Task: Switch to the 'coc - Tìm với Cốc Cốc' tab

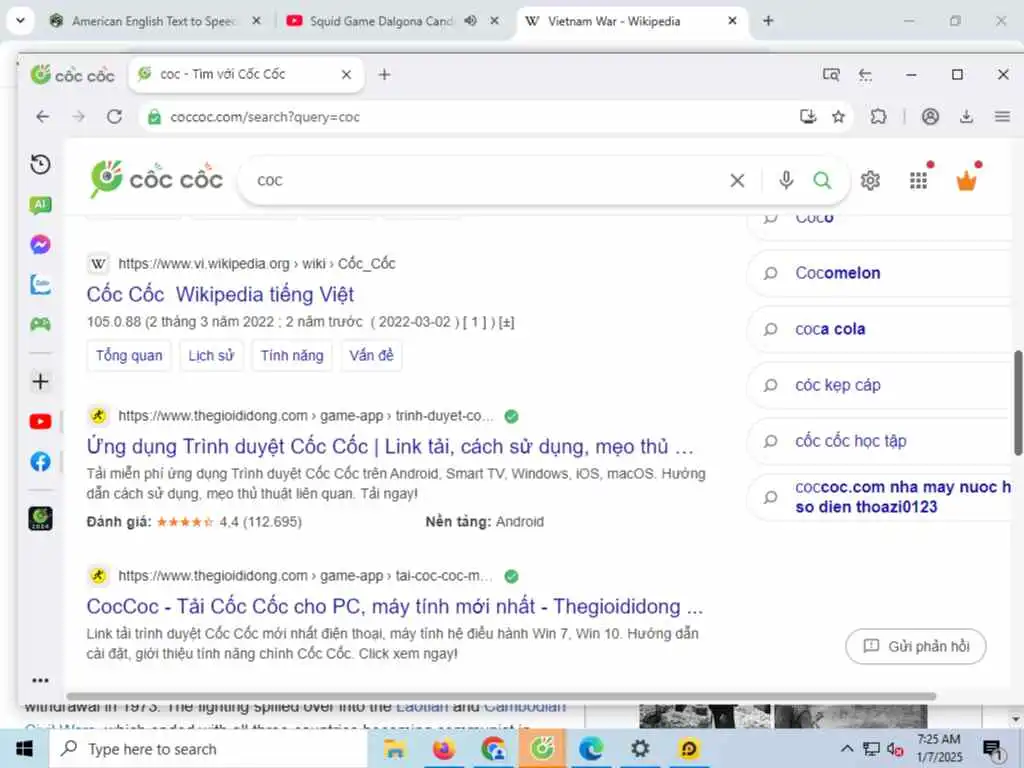Action: click(x=245, y=74)
